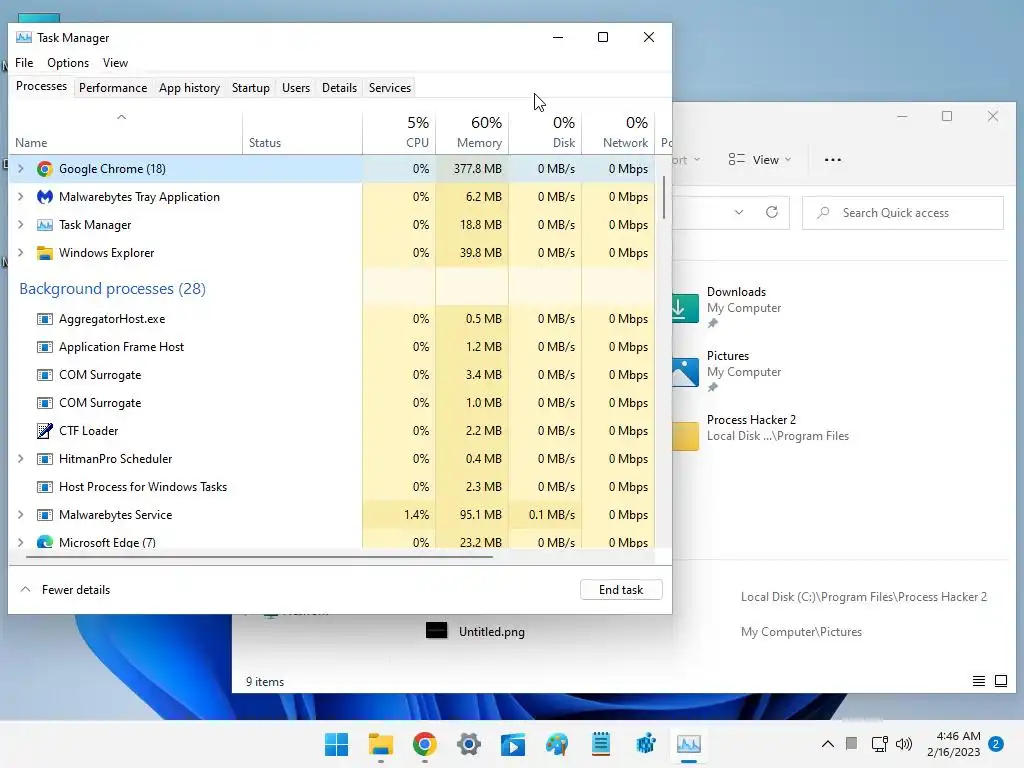Click the Task Manager process row icon

pyautogui.click(x=44, y=225)
